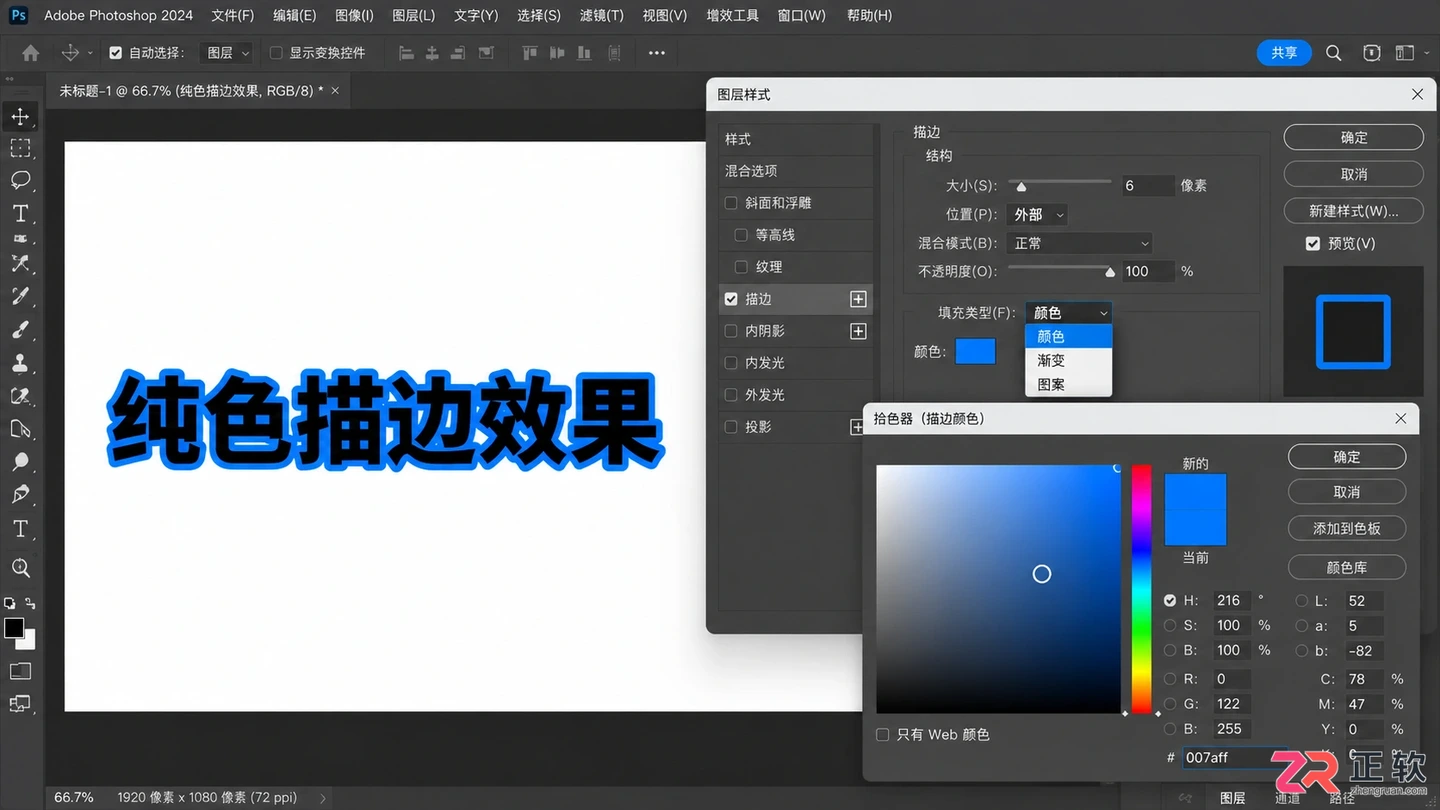Click align top edges icon
1440x810 pixels.
pyautogui.click(x=531, y=53)
